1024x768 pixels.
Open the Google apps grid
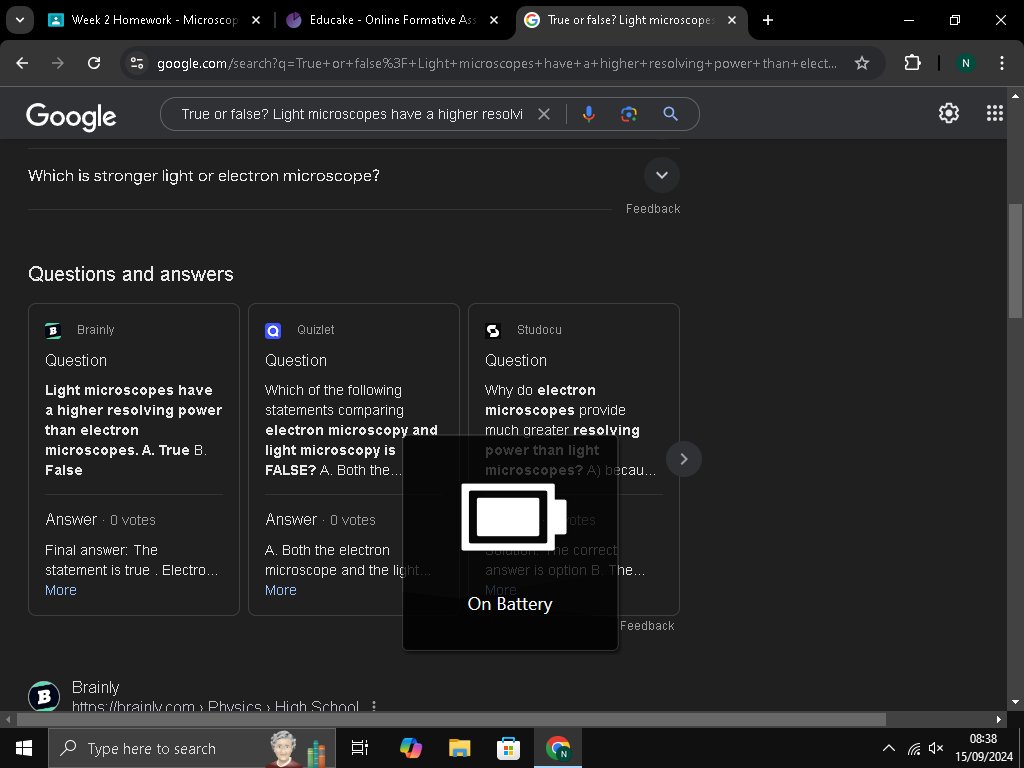pos(995,113)
